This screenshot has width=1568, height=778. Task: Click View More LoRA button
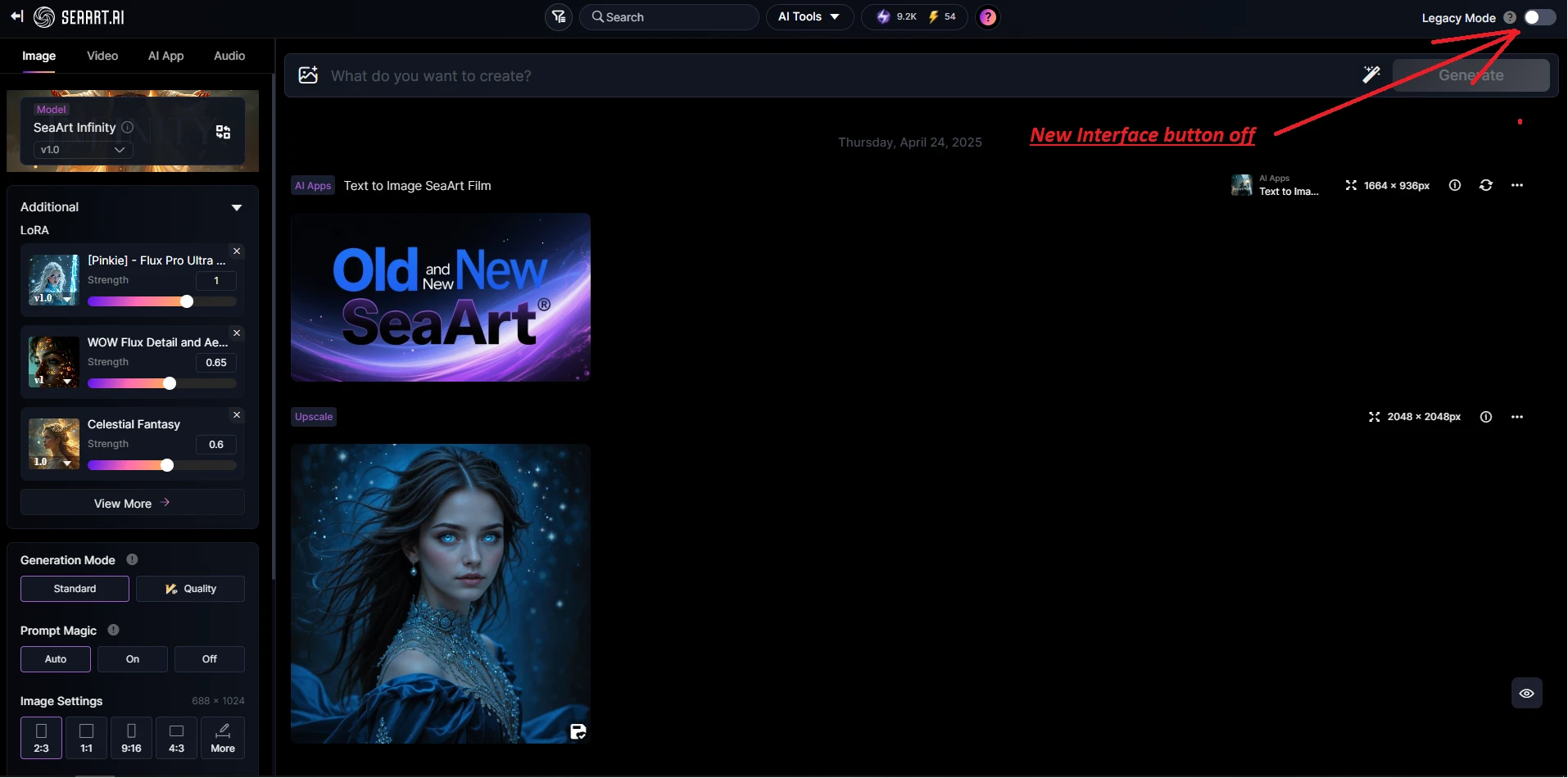[132, 503]
